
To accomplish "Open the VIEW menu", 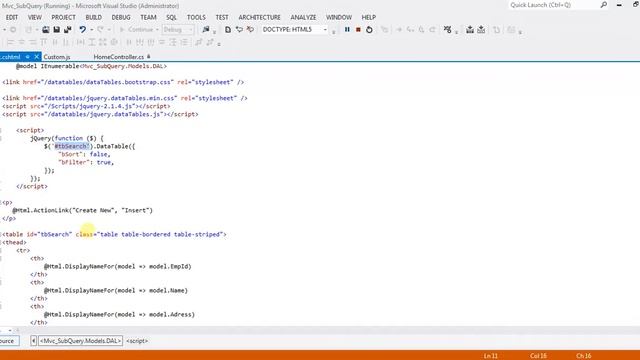I will click(35, 17).
